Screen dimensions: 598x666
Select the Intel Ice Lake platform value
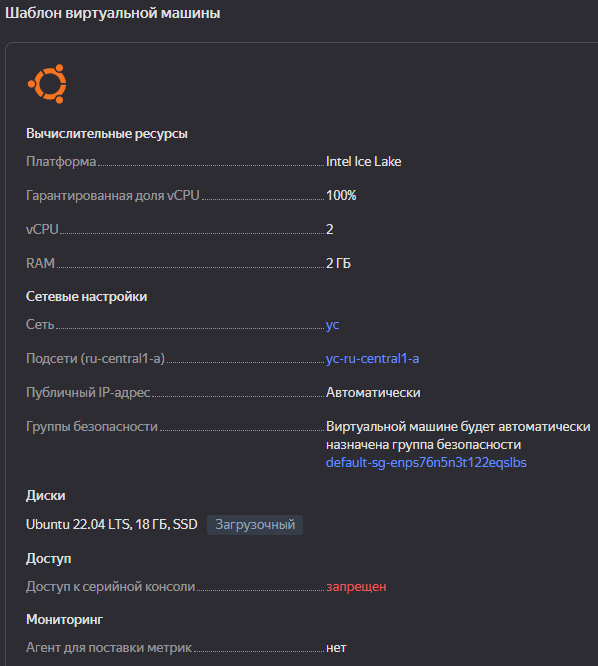364,161
